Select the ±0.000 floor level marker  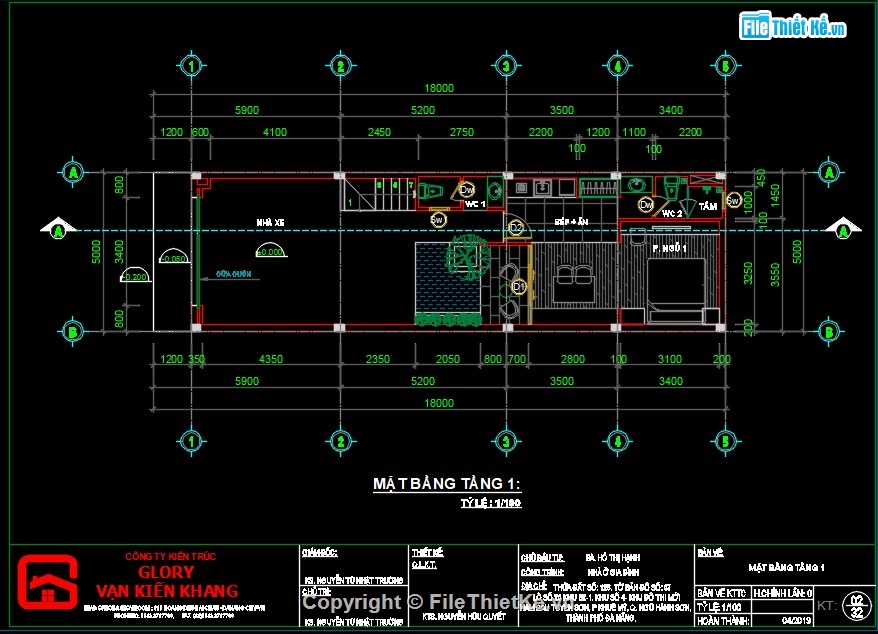pyautogui.click(x=268, y=251)
